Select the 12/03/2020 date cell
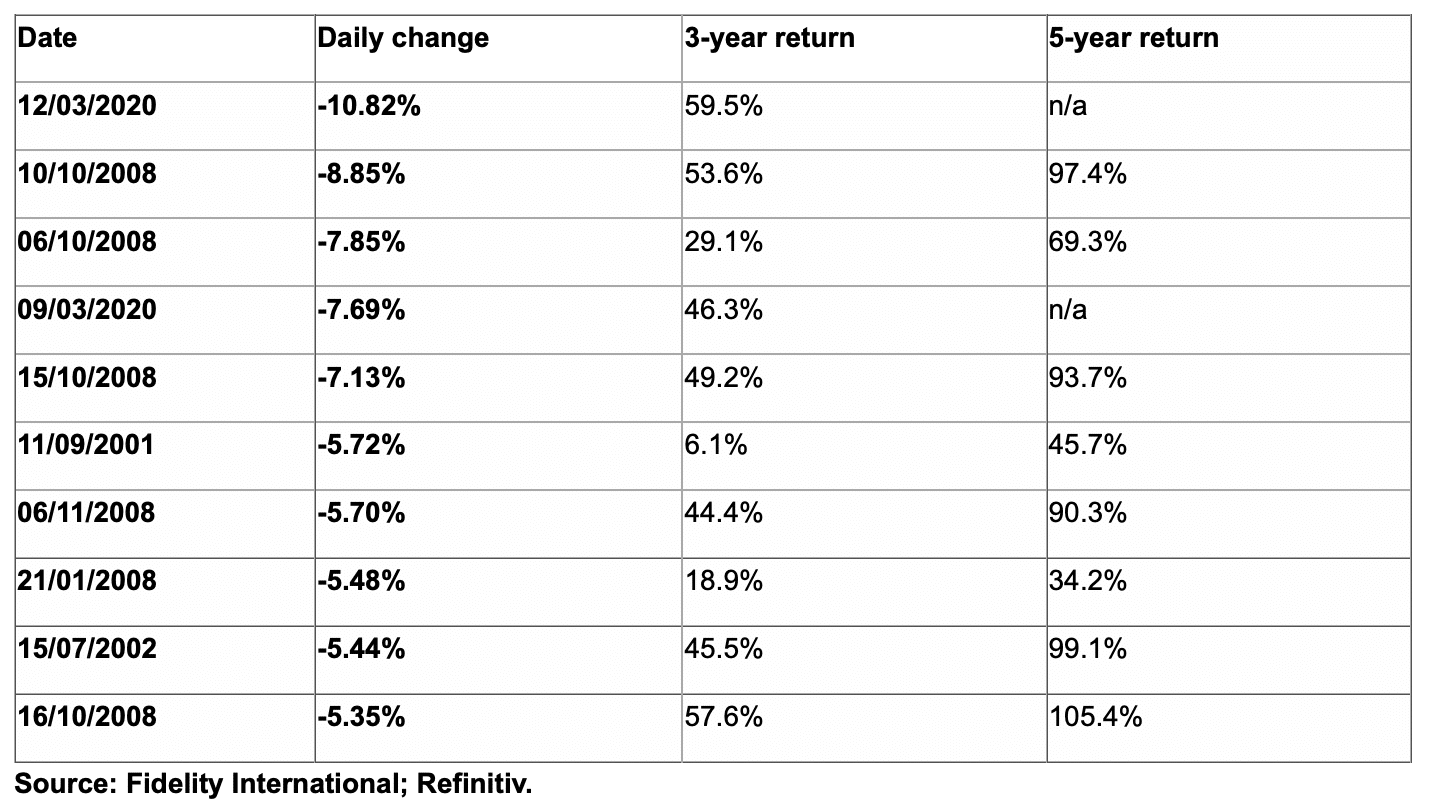This screenshot has height=808, width=1442. [x=165, y=115]
